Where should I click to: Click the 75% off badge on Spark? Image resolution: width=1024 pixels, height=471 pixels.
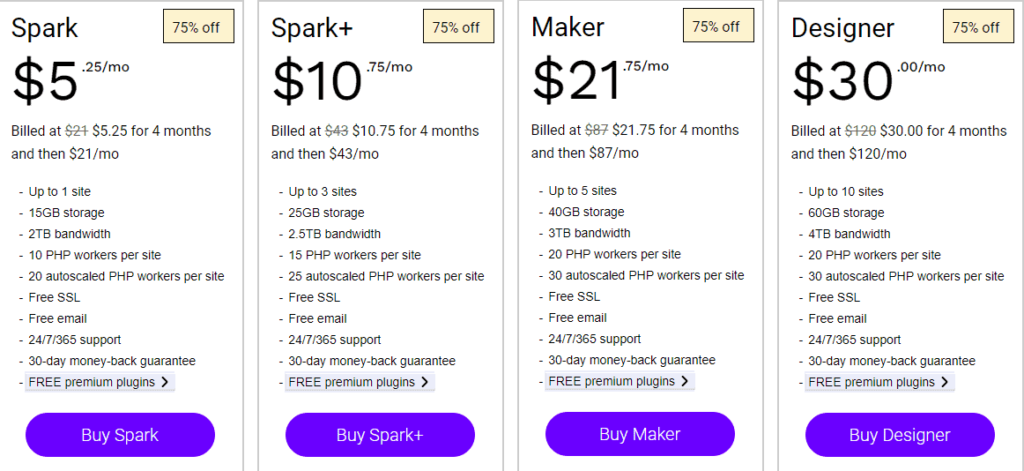pos(197,27)
